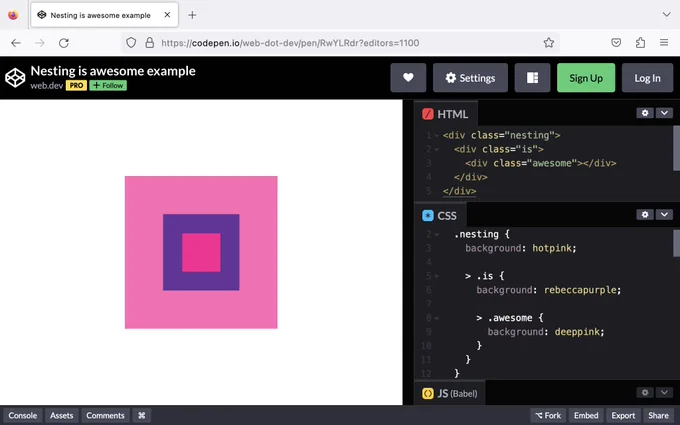This screenshot has height=425, width=680.
Task: Bookmark this page with the star
Action: pos(549,42)
